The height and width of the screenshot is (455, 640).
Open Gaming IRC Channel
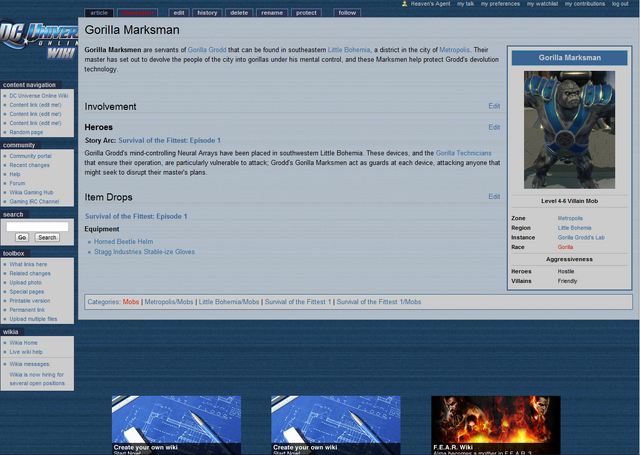click(34, 202)
